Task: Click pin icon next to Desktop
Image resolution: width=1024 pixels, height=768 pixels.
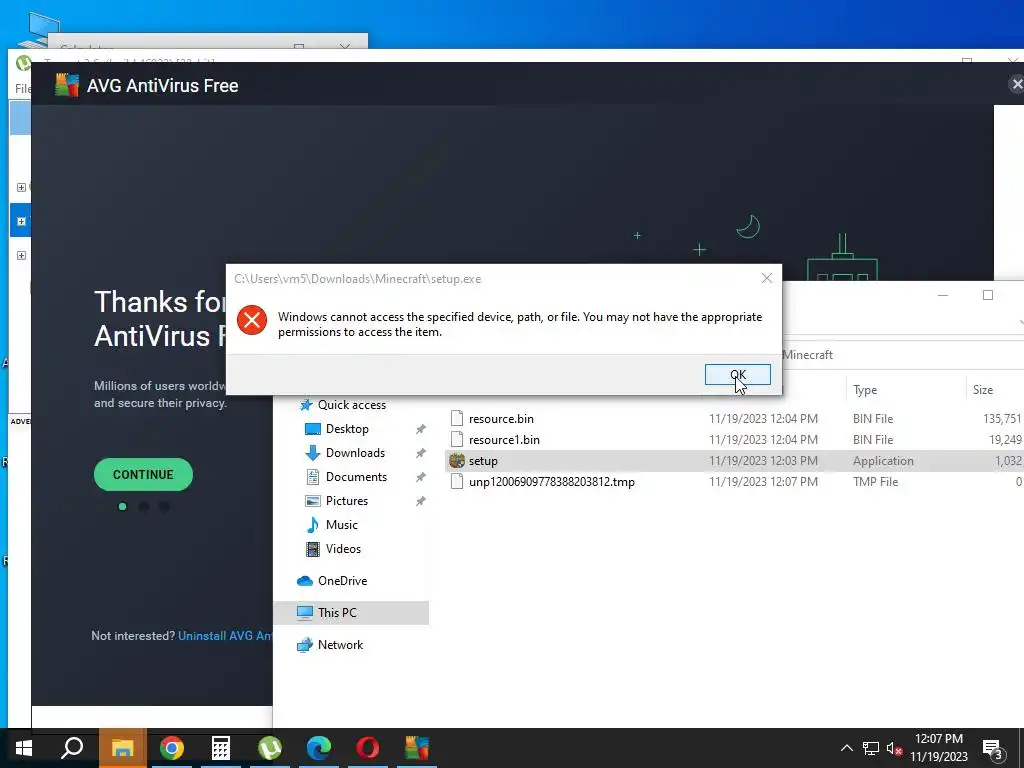Action: point(421,429)
